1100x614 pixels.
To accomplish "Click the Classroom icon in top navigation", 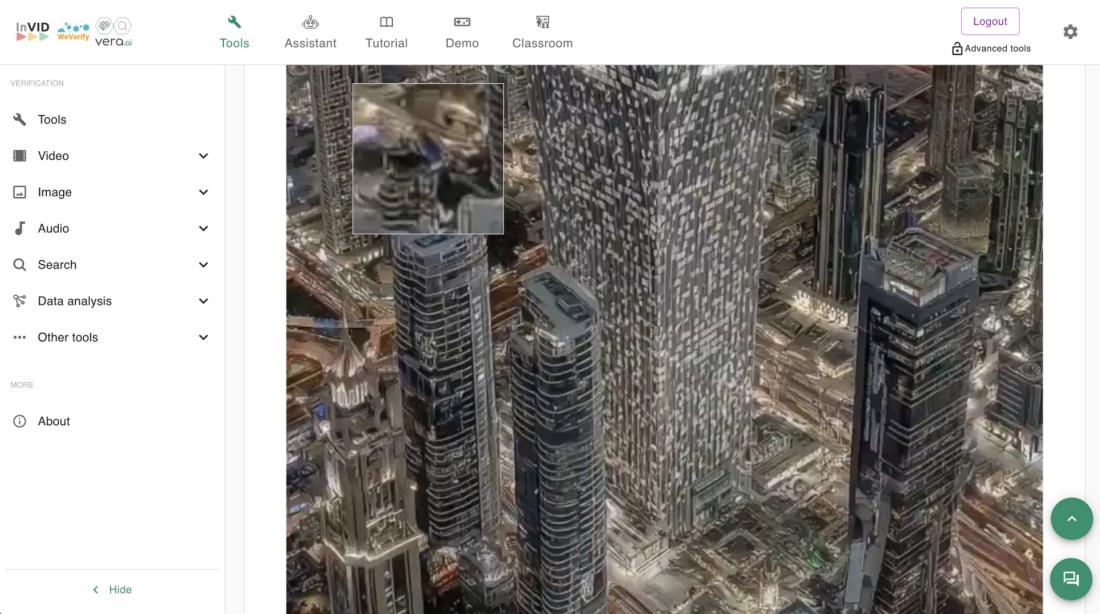I will [x=542, y=22].
